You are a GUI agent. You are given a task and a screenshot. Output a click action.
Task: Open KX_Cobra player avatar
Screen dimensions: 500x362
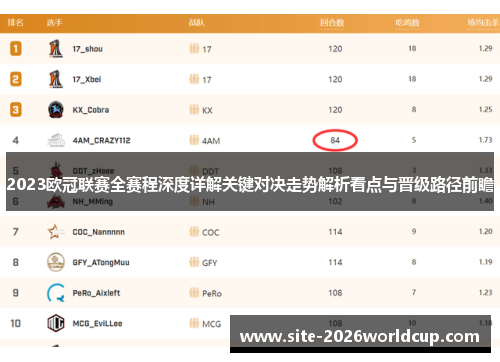click(x=56, y=110)
